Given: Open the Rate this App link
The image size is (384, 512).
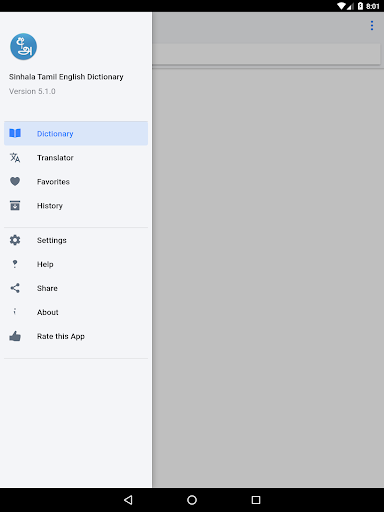Looking at the screenshot, I should pyautogui.click(x=76, y=336).
